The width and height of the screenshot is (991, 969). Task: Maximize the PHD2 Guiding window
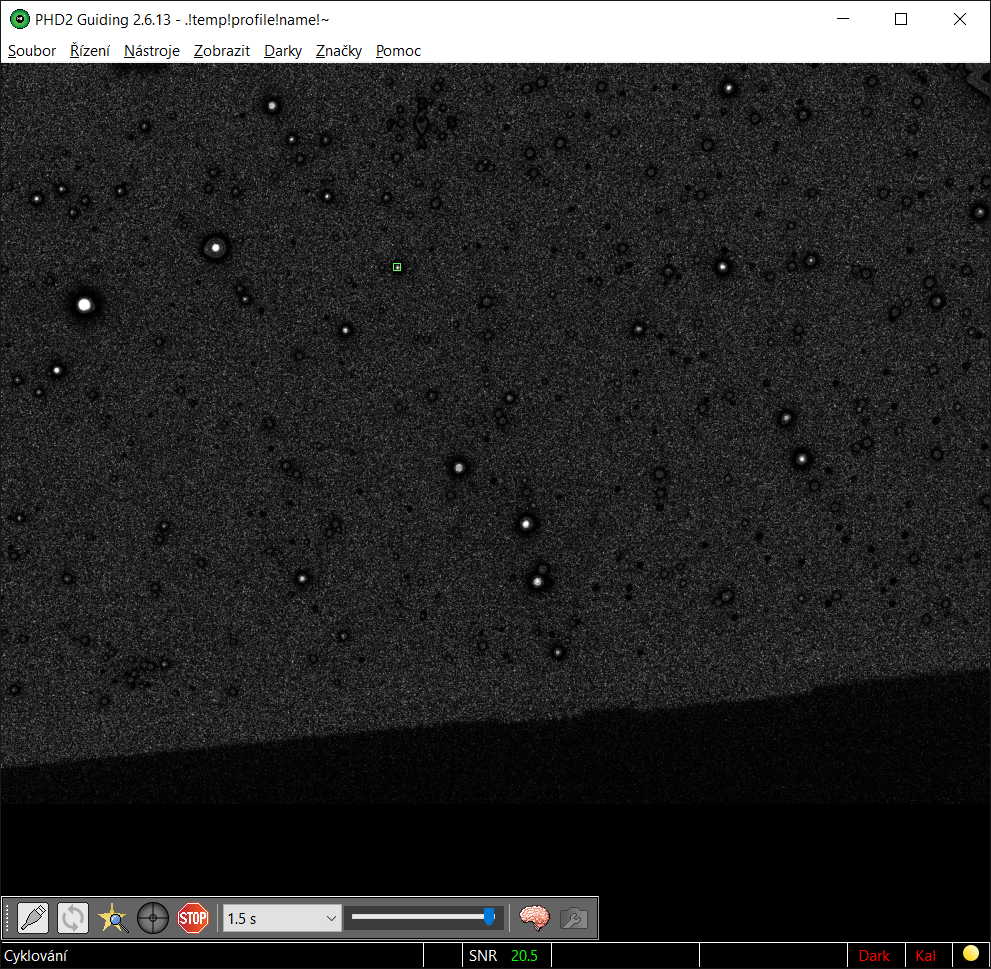(x=901, y=20)
